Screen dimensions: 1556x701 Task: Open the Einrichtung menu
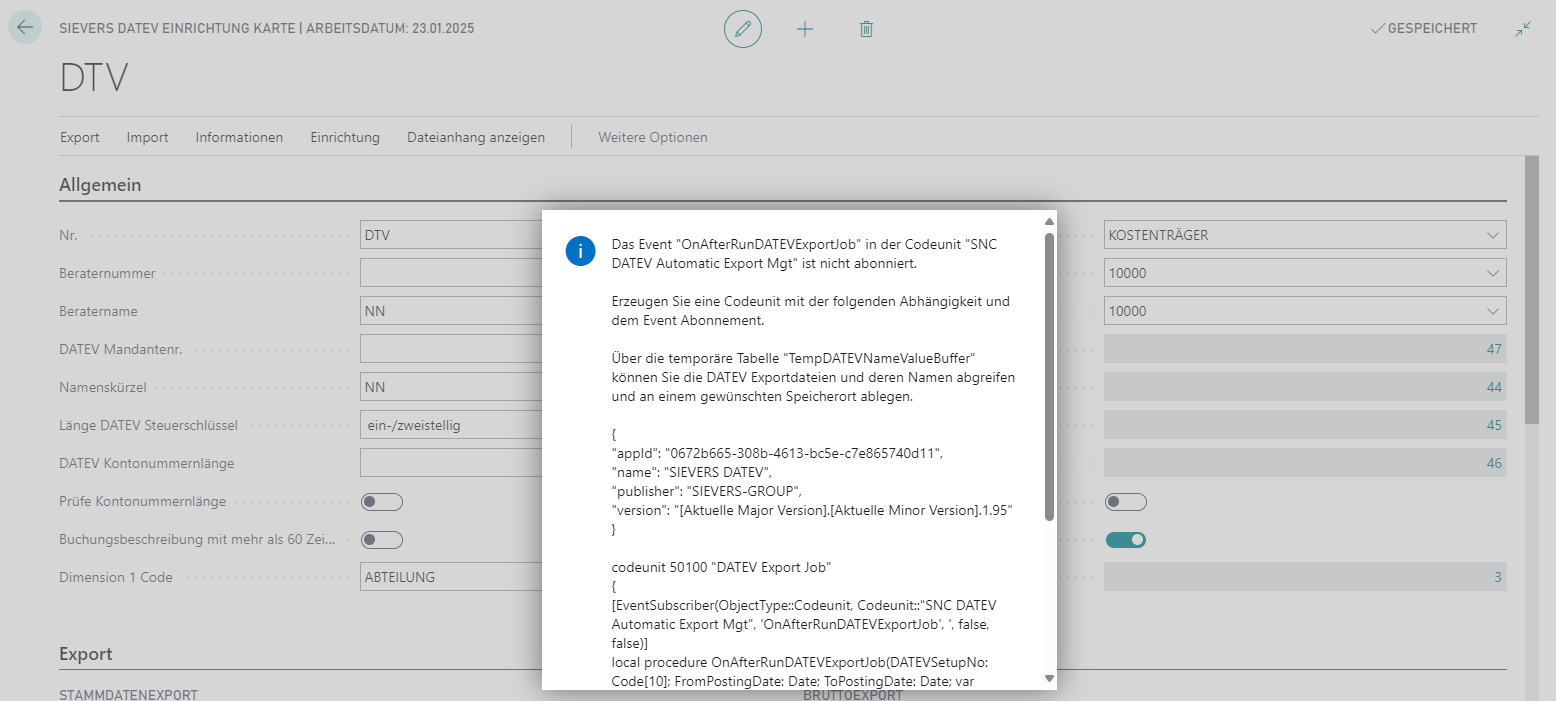click(x=345, y=137)
